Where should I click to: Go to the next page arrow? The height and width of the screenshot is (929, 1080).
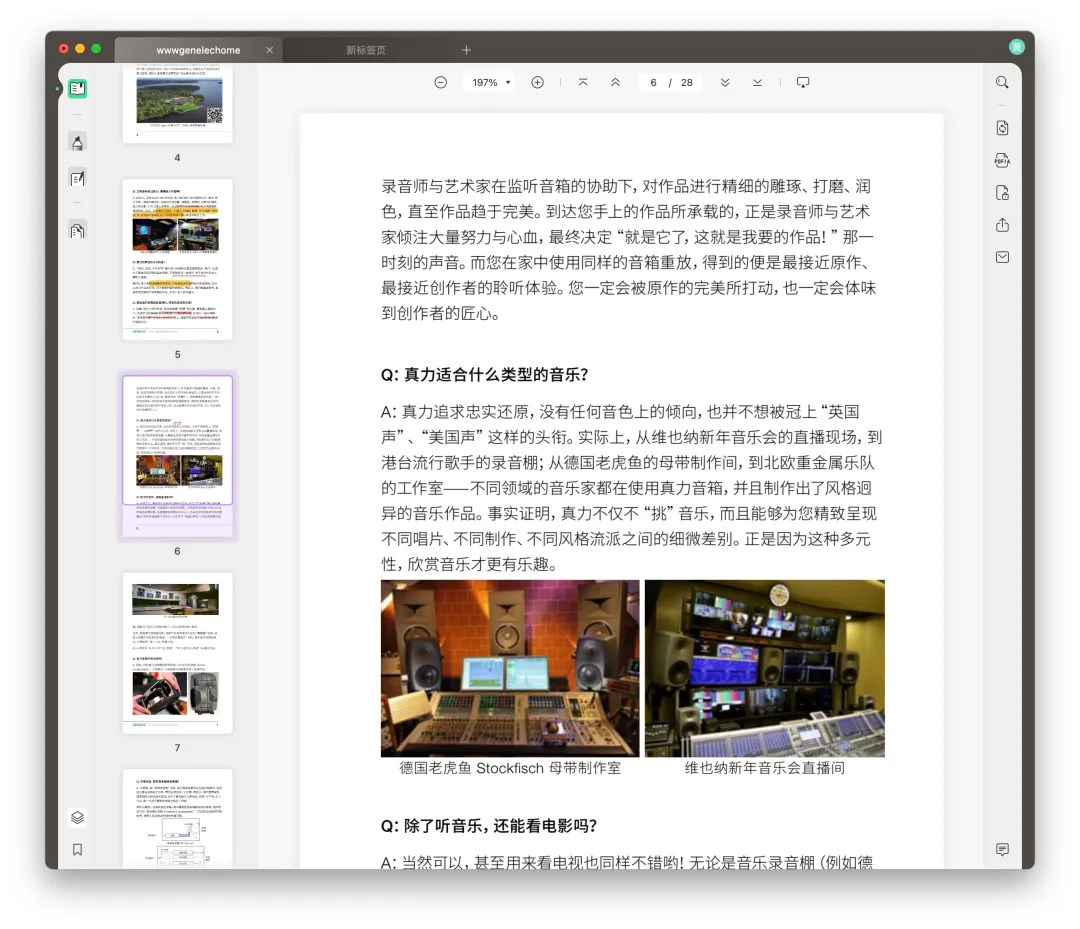click(x=725, y=82)
